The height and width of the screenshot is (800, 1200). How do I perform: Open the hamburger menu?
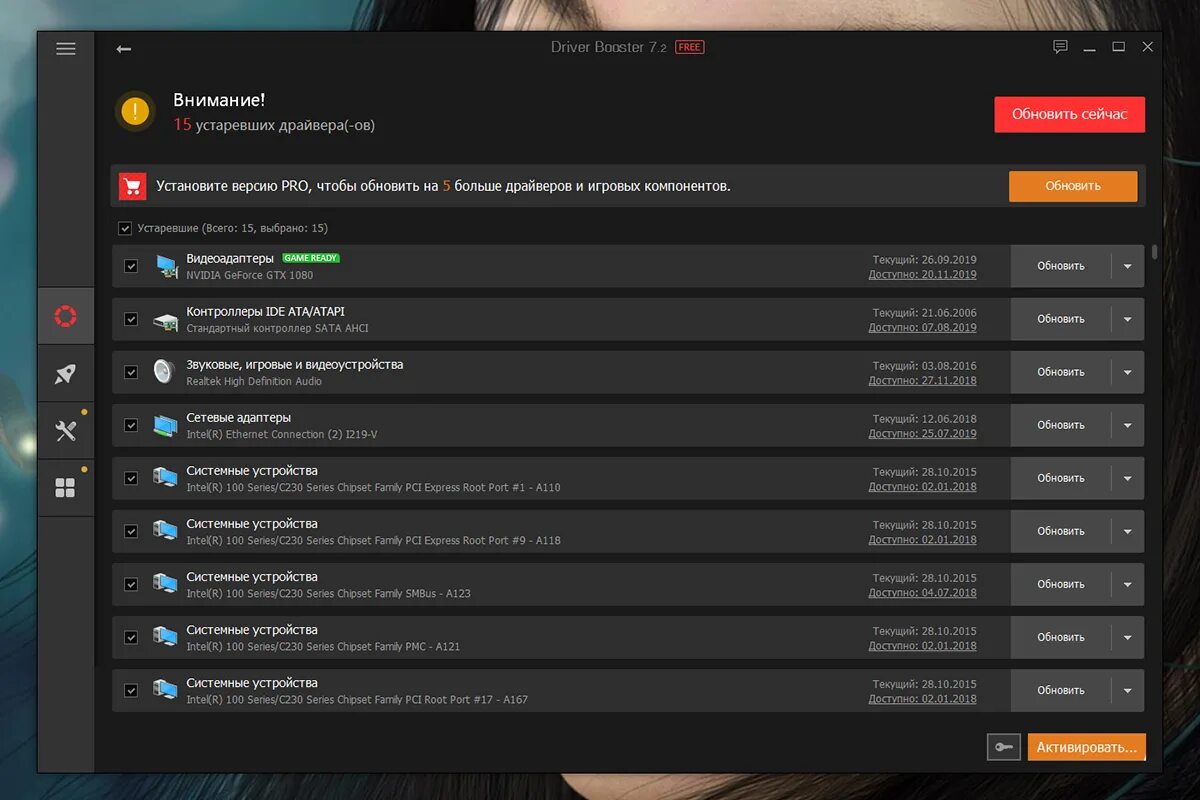click(66, 48)
